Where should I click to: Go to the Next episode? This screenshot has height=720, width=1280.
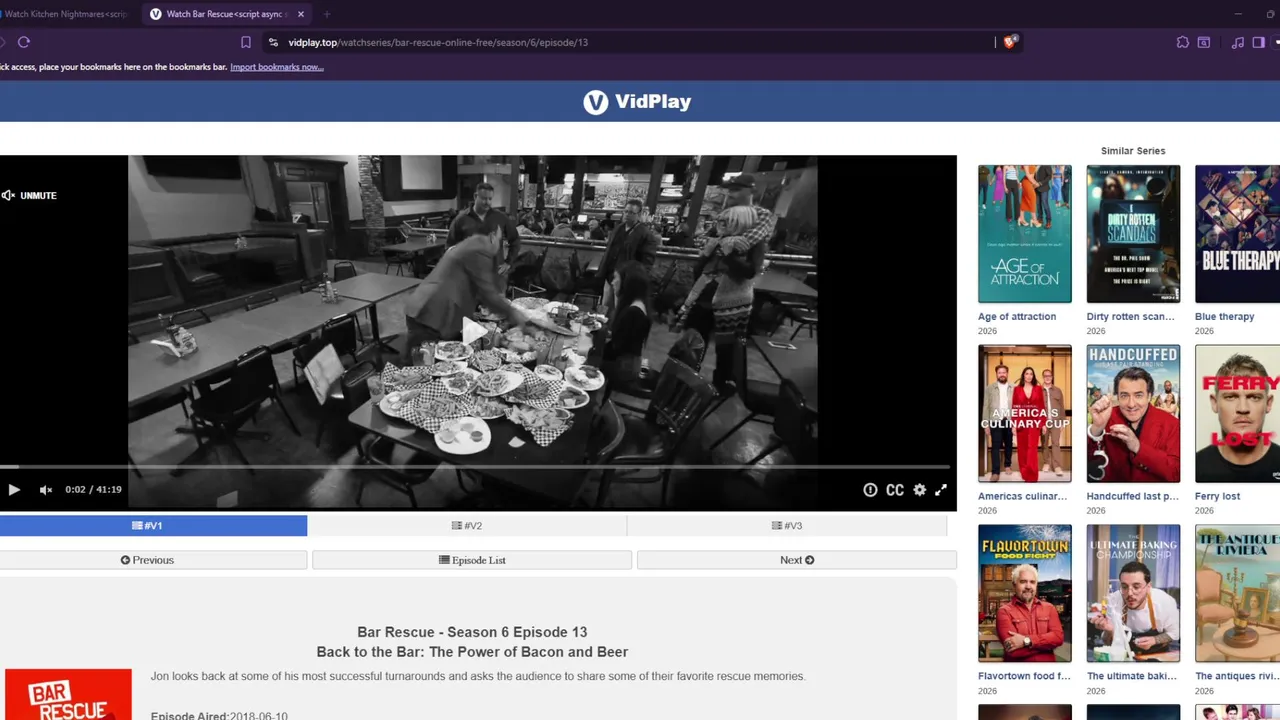797,560
